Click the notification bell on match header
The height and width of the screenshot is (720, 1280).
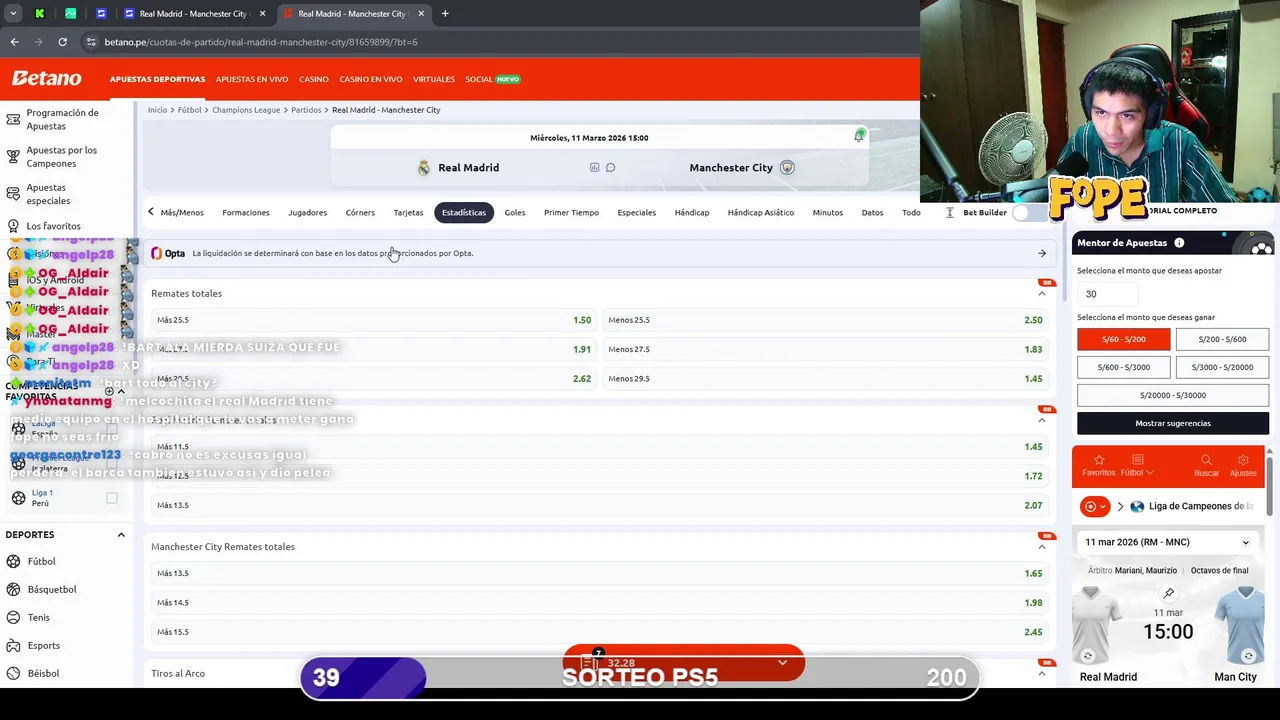[x=859, y=136]
